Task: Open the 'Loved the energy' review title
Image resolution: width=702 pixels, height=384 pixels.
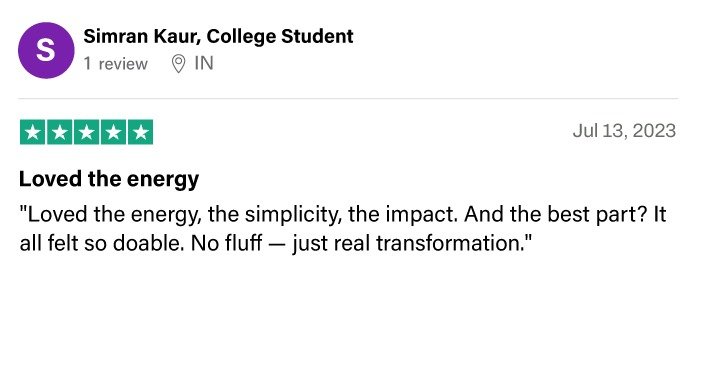Action: [109, 179]
